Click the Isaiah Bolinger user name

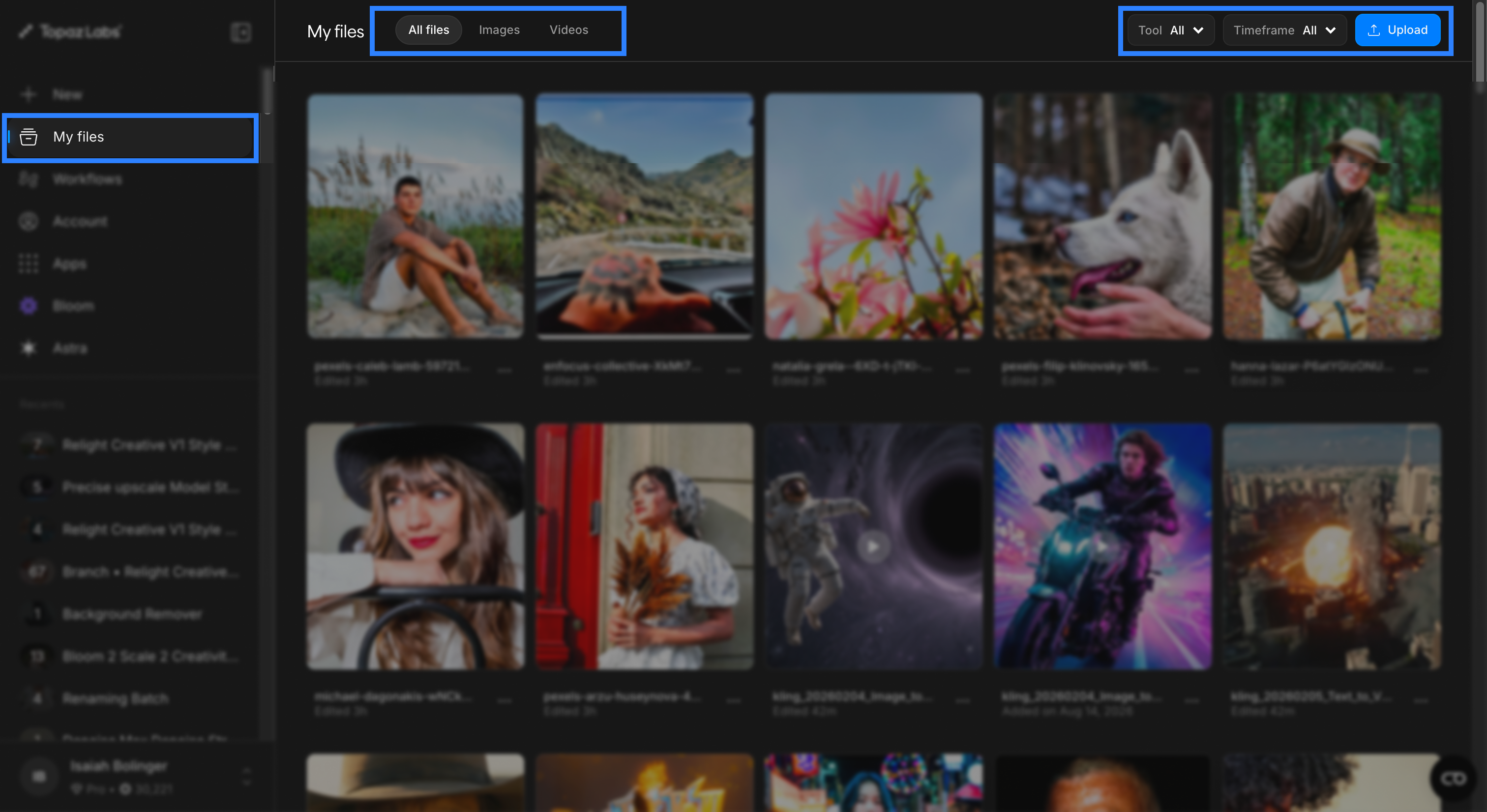[x=119, y=766]
